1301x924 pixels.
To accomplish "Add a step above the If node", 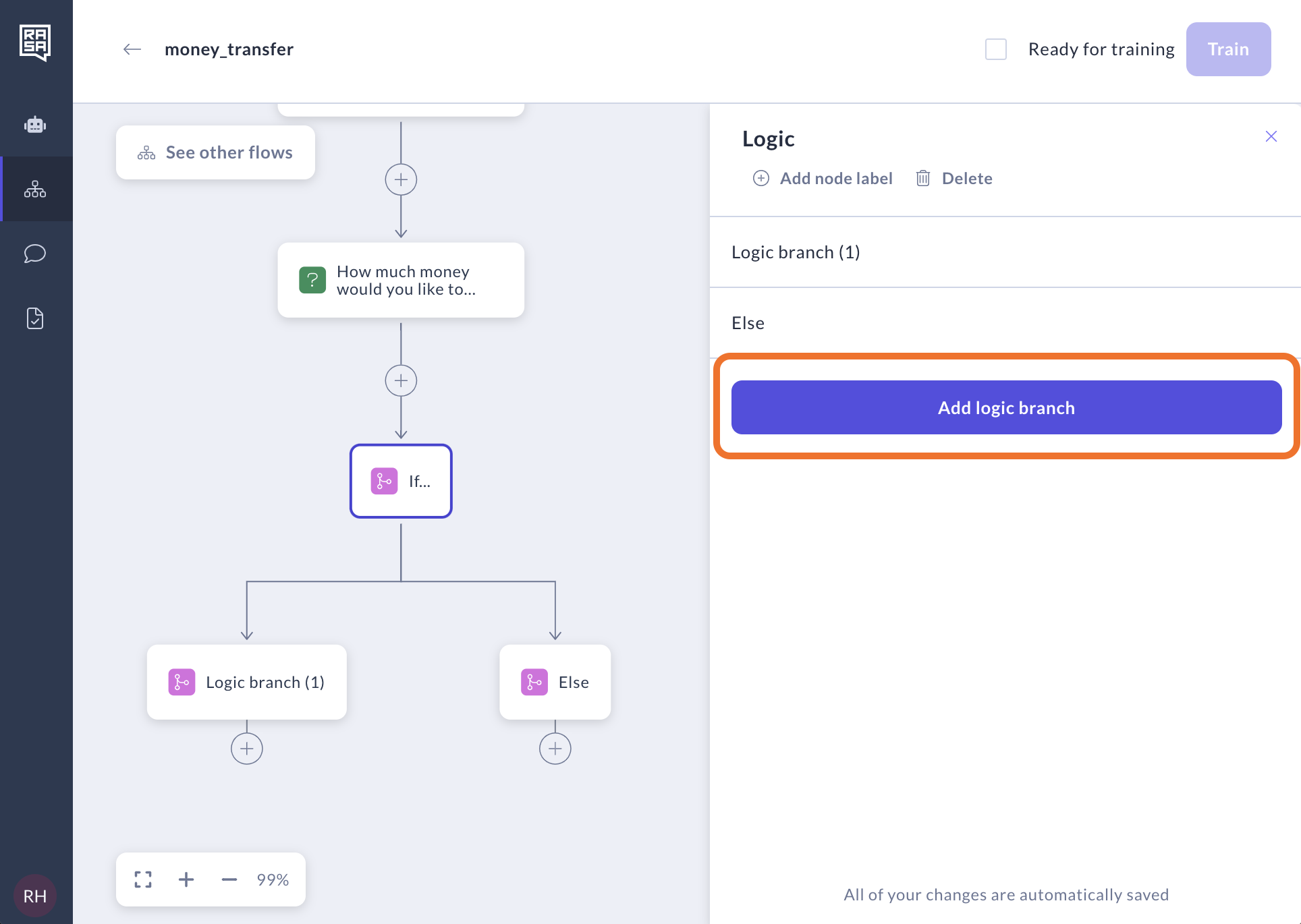I will pos(401,381).
